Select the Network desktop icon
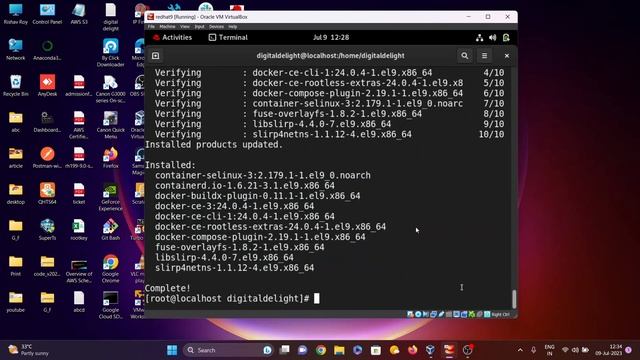This screenshot has height=360, width=640. (x=16, y=50)
